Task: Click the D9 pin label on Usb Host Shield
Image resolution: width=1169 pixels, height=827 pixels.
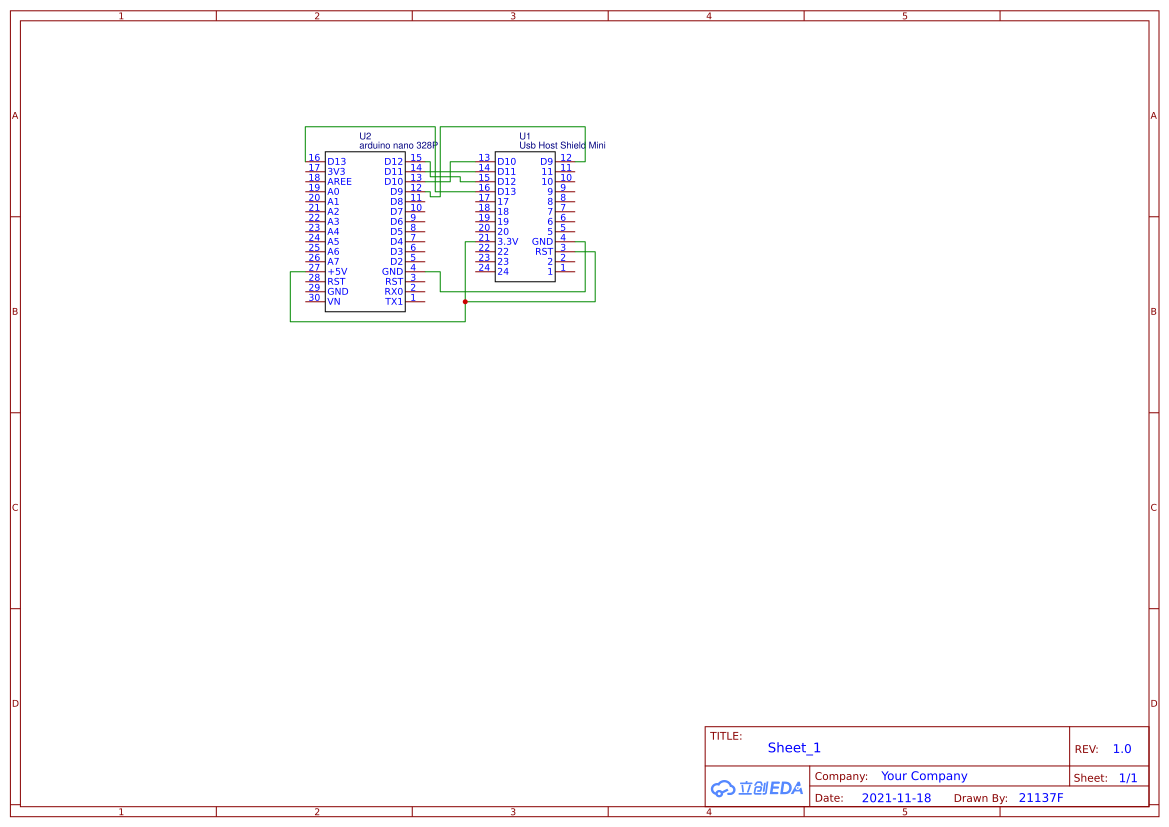Action: click(x=546, y=162)
